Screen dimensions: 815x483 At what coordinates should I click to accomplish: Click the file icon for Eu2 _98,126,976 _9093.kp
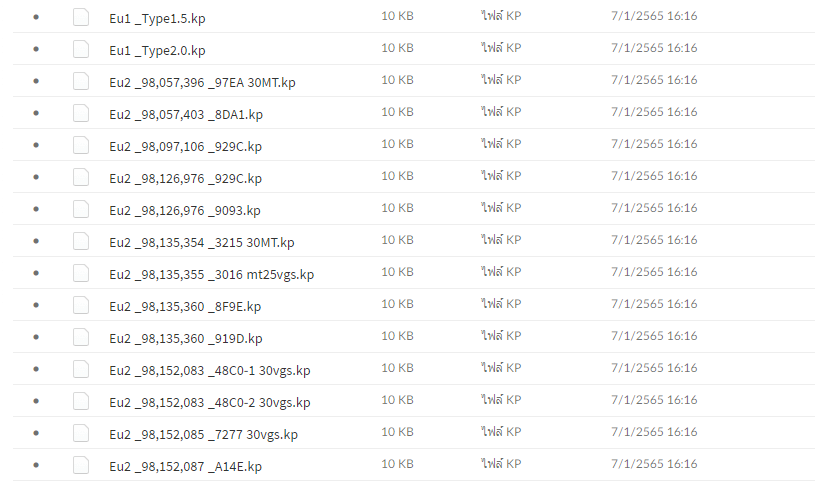(81, 209)
